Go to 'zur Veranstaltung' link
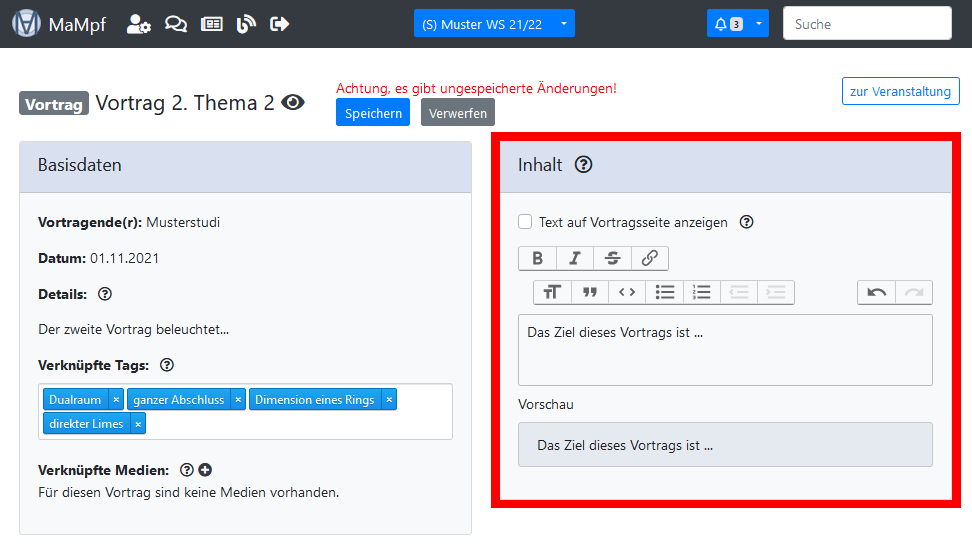Image resolution: width=972 pixels, height=549 pixels. [x=900, y=91]
